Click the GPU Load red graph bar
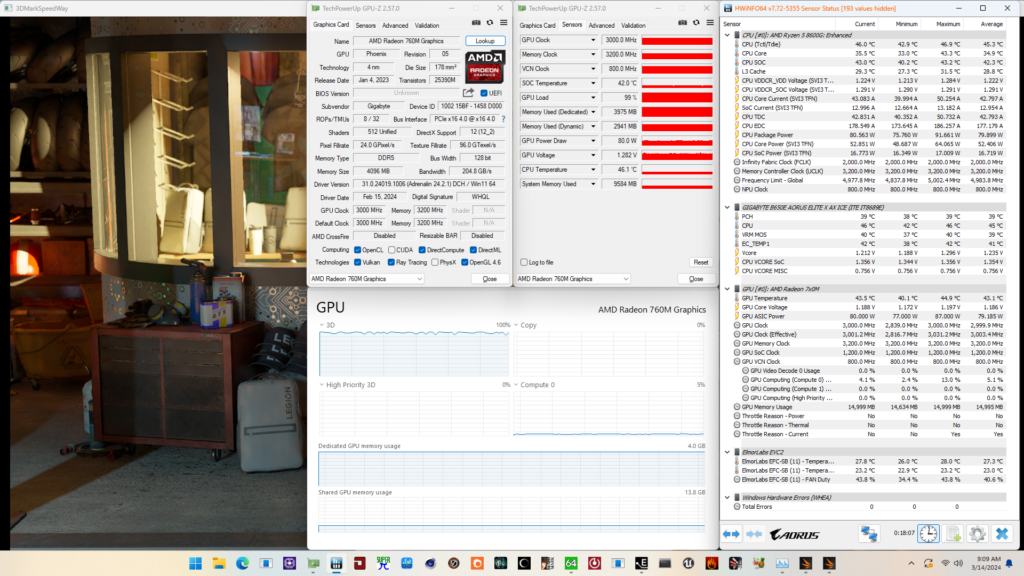The width and height of the screenshot is (1024, 576). coord(677,97)
